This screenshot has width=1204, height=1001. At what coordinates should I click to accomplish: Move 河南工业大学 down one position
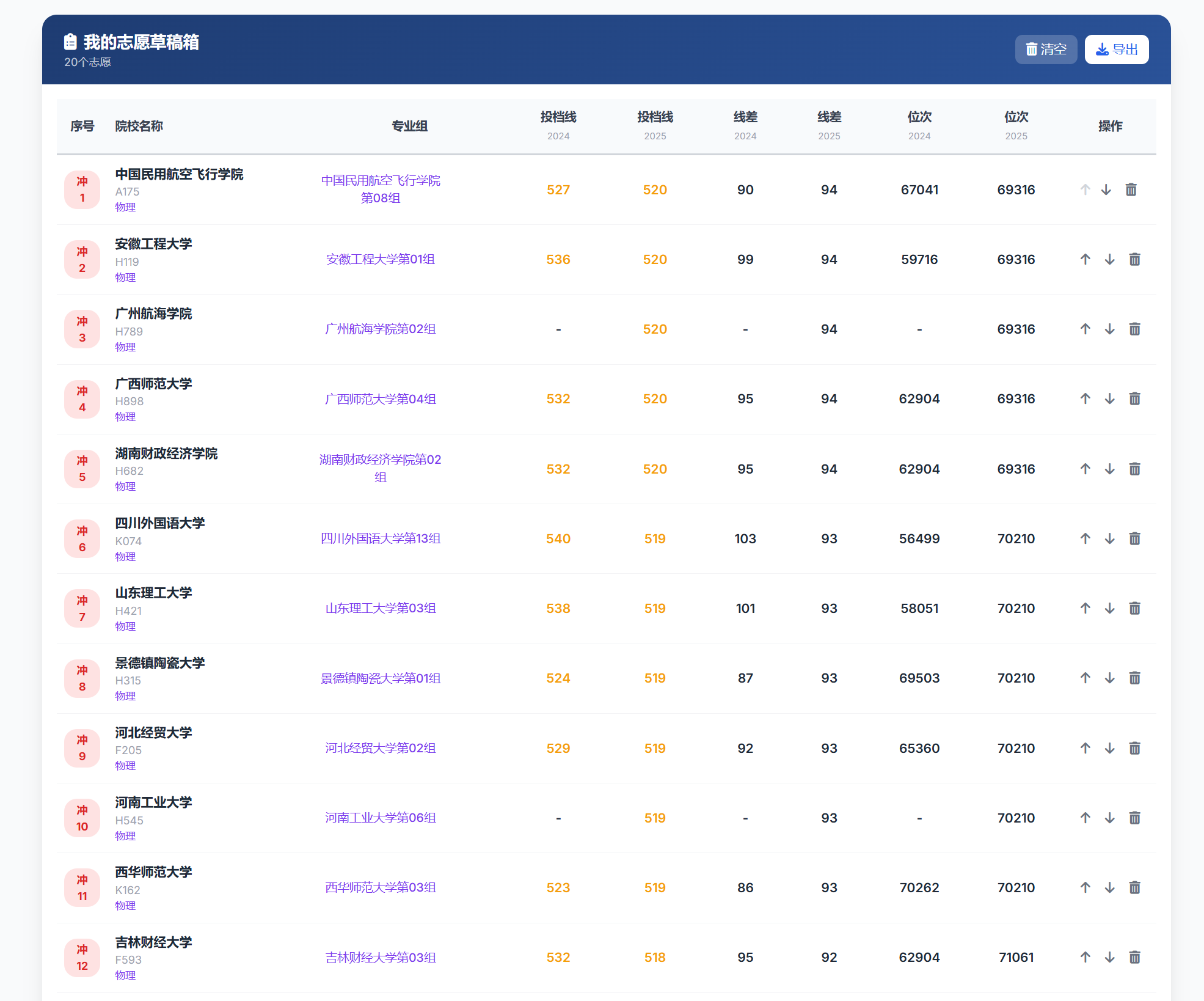1110,818
